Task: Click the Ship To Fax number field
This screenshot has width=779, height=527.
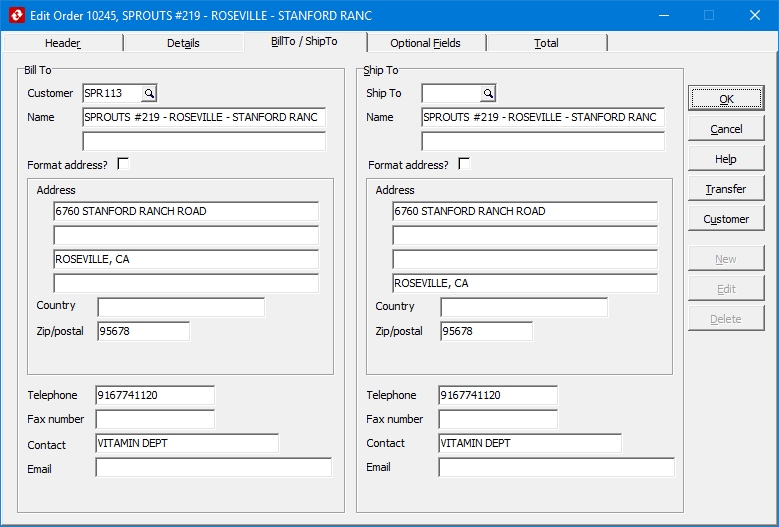Action: coord(498,419)
